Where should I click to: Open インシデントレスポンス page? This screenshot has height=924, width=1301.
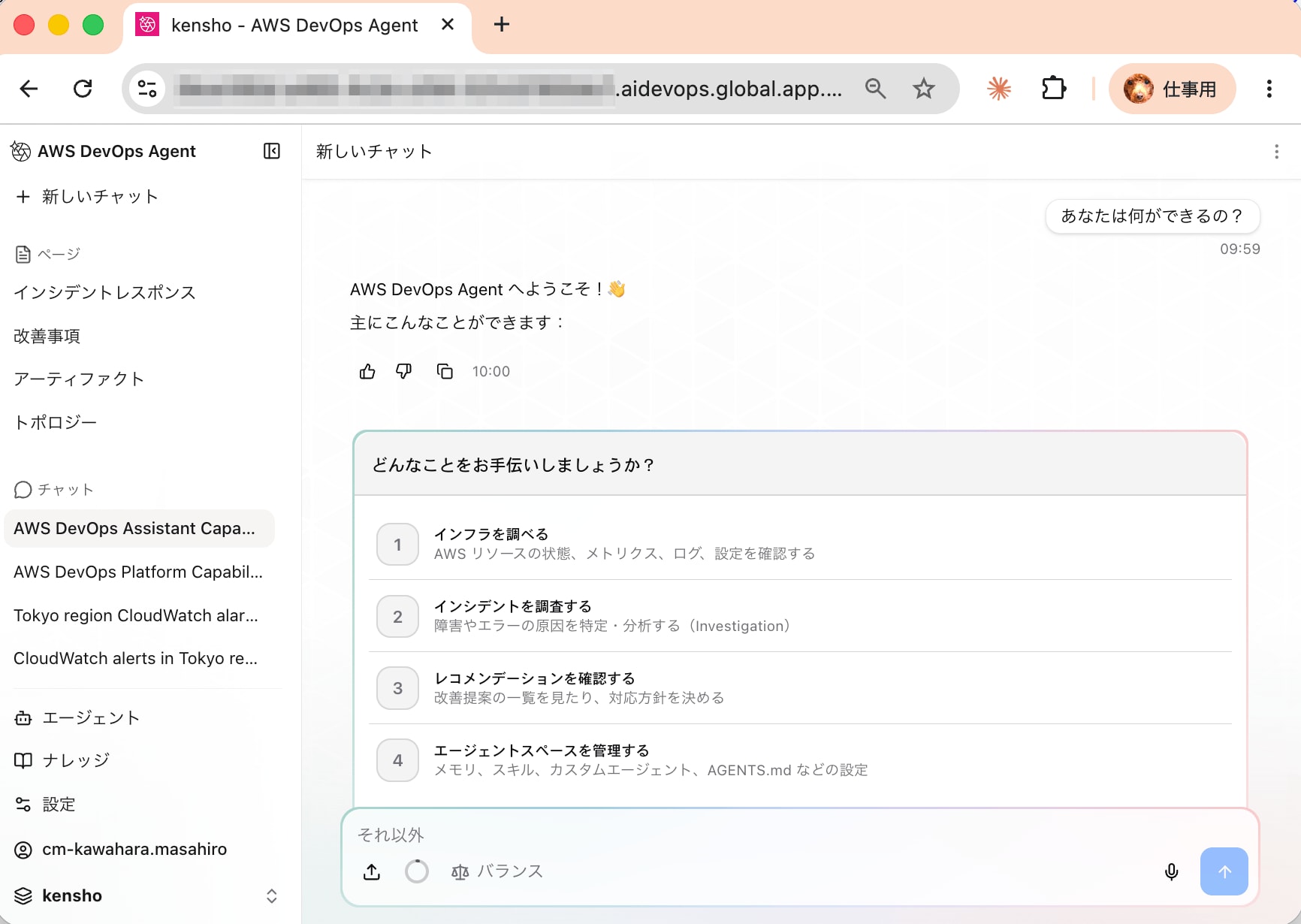[104, 292]
